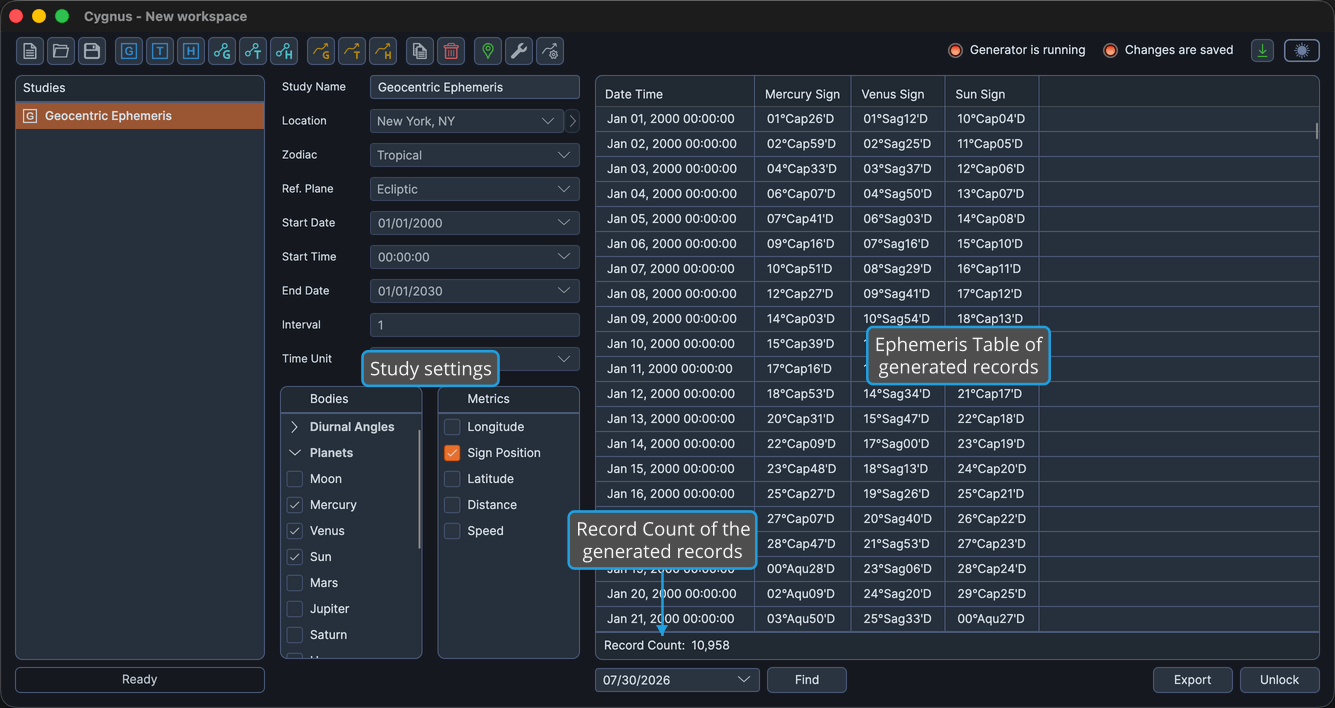
Task: Click the Venus Sign column header
Action: click(x=898, y=94)
